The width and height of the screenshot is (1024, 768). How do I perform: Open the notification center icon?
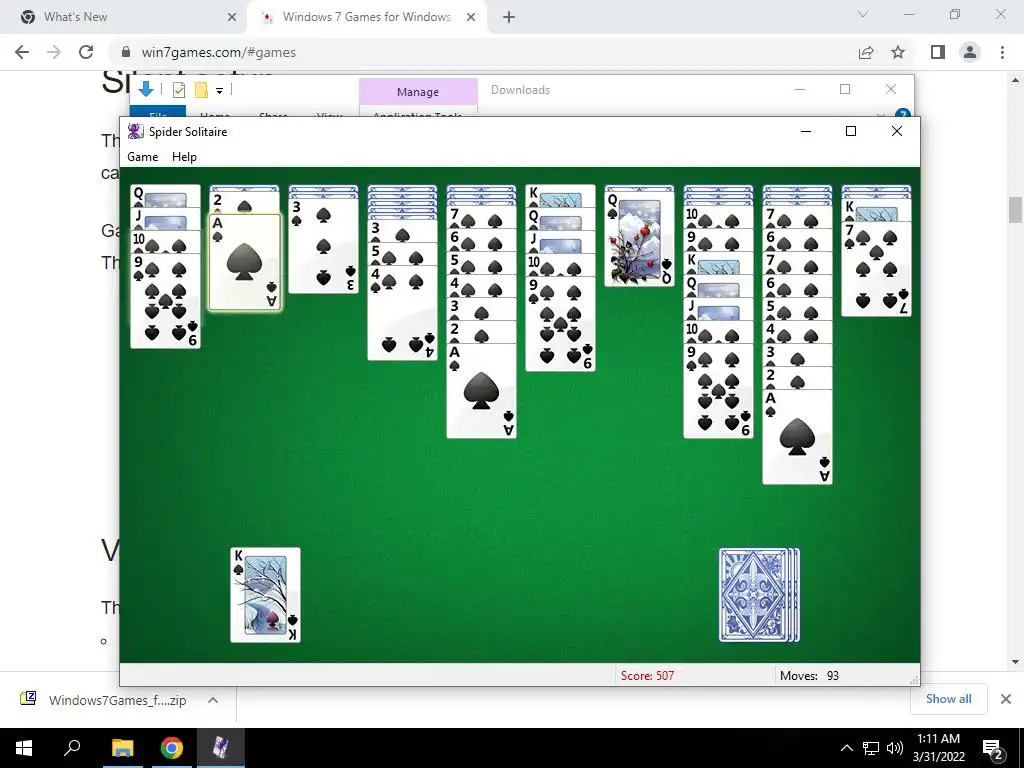tap(992, 748)
